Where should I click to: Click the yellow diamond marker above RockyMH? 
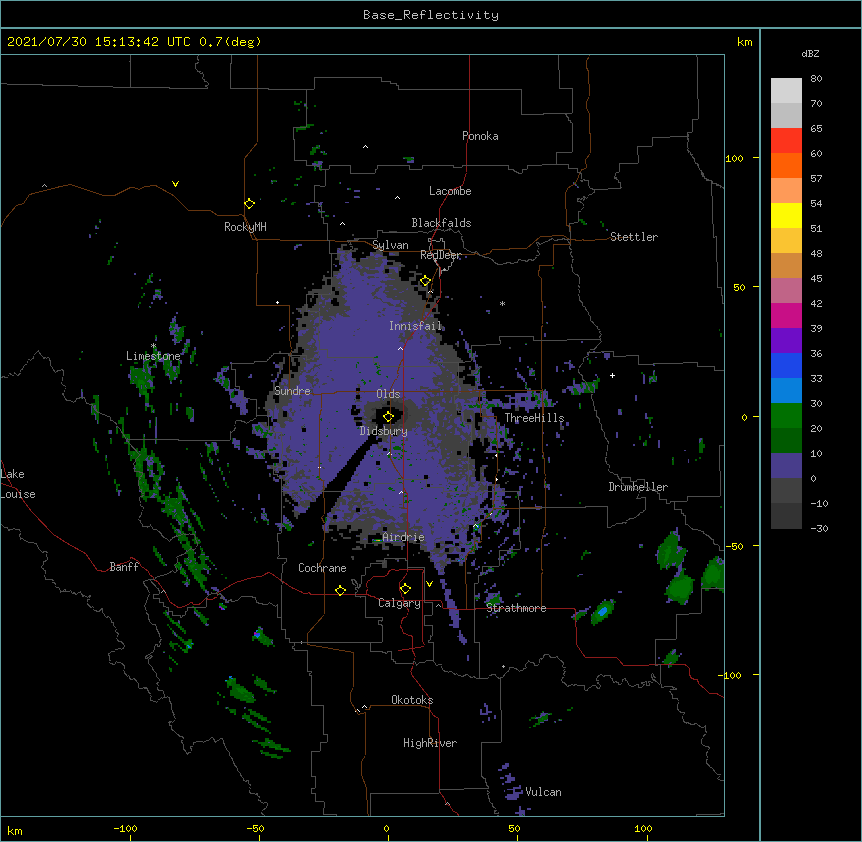(x=250, y=204)
